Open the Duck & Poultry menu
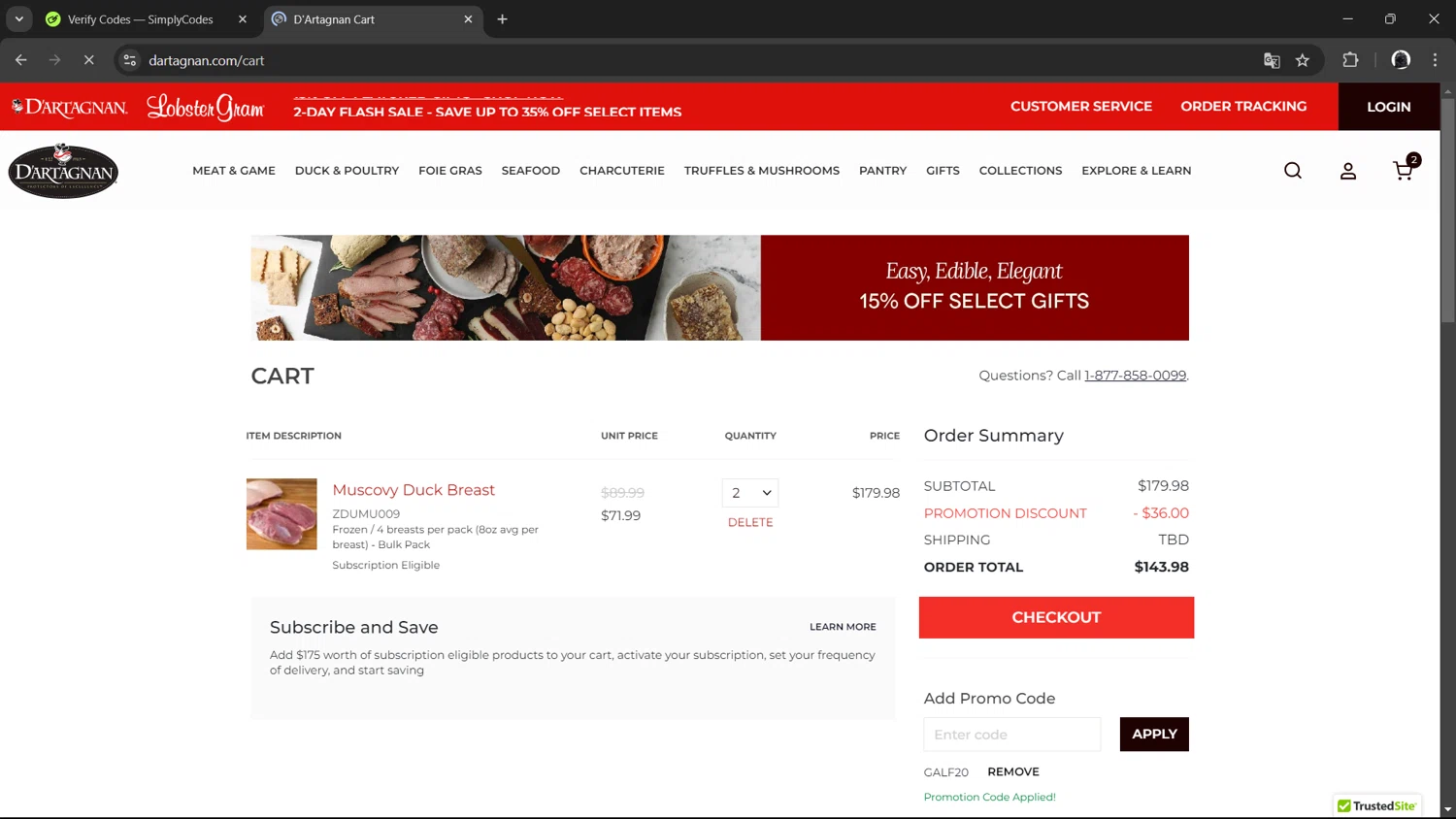The image size is (1456, 819). tap(347, 171)
